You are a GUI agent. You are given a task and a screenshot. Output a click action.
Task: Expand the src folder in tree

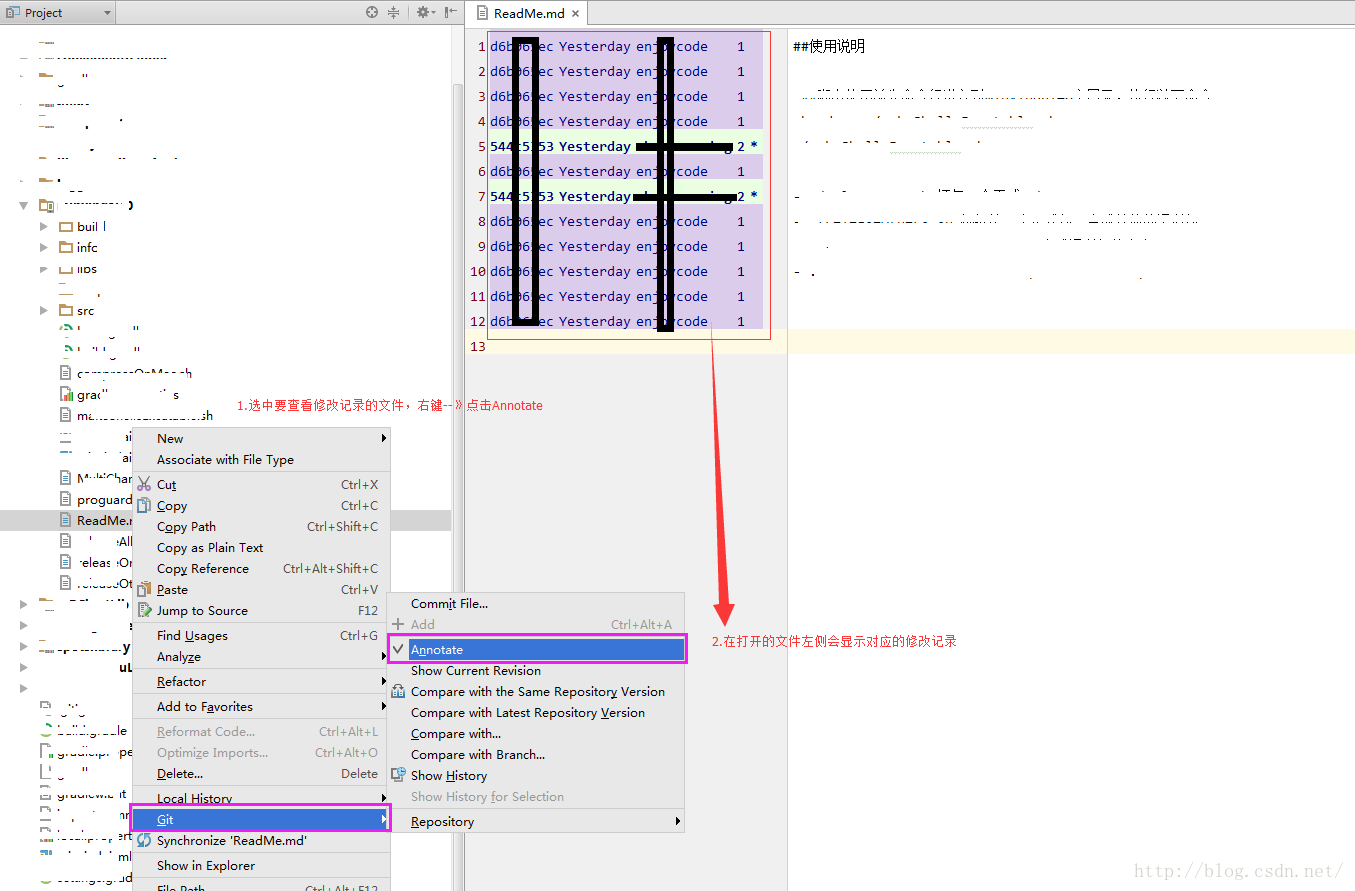(x=44, y=311)
